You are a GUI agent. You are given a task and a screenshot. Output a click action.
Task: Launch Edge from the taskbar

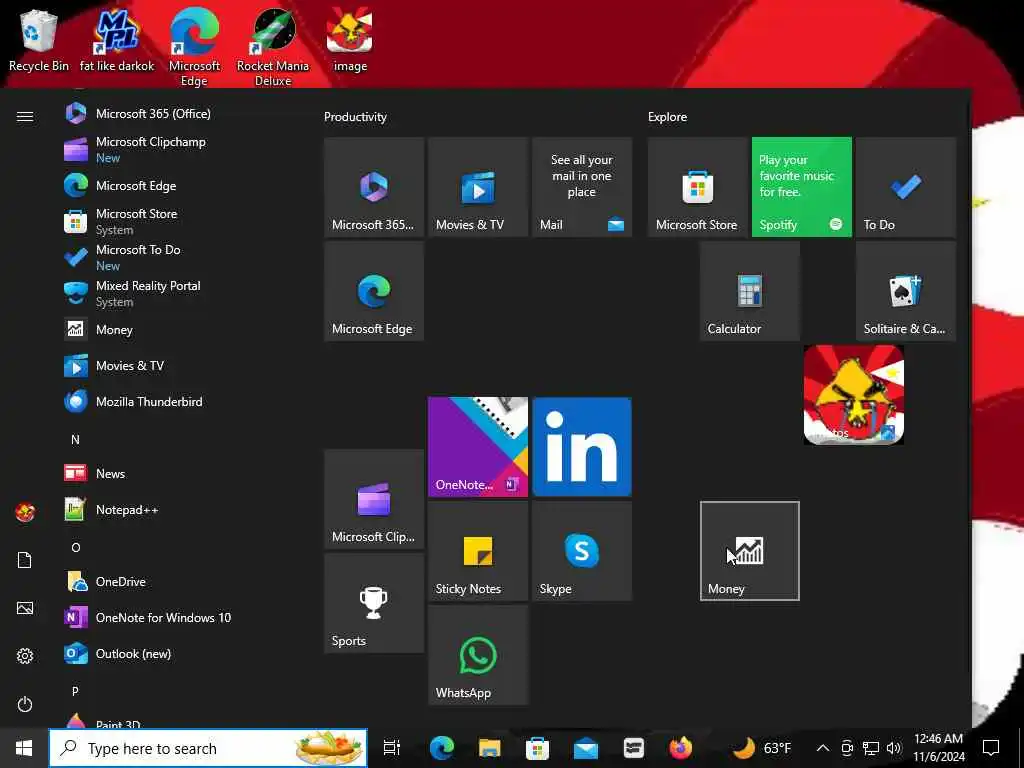pos(442,748)
